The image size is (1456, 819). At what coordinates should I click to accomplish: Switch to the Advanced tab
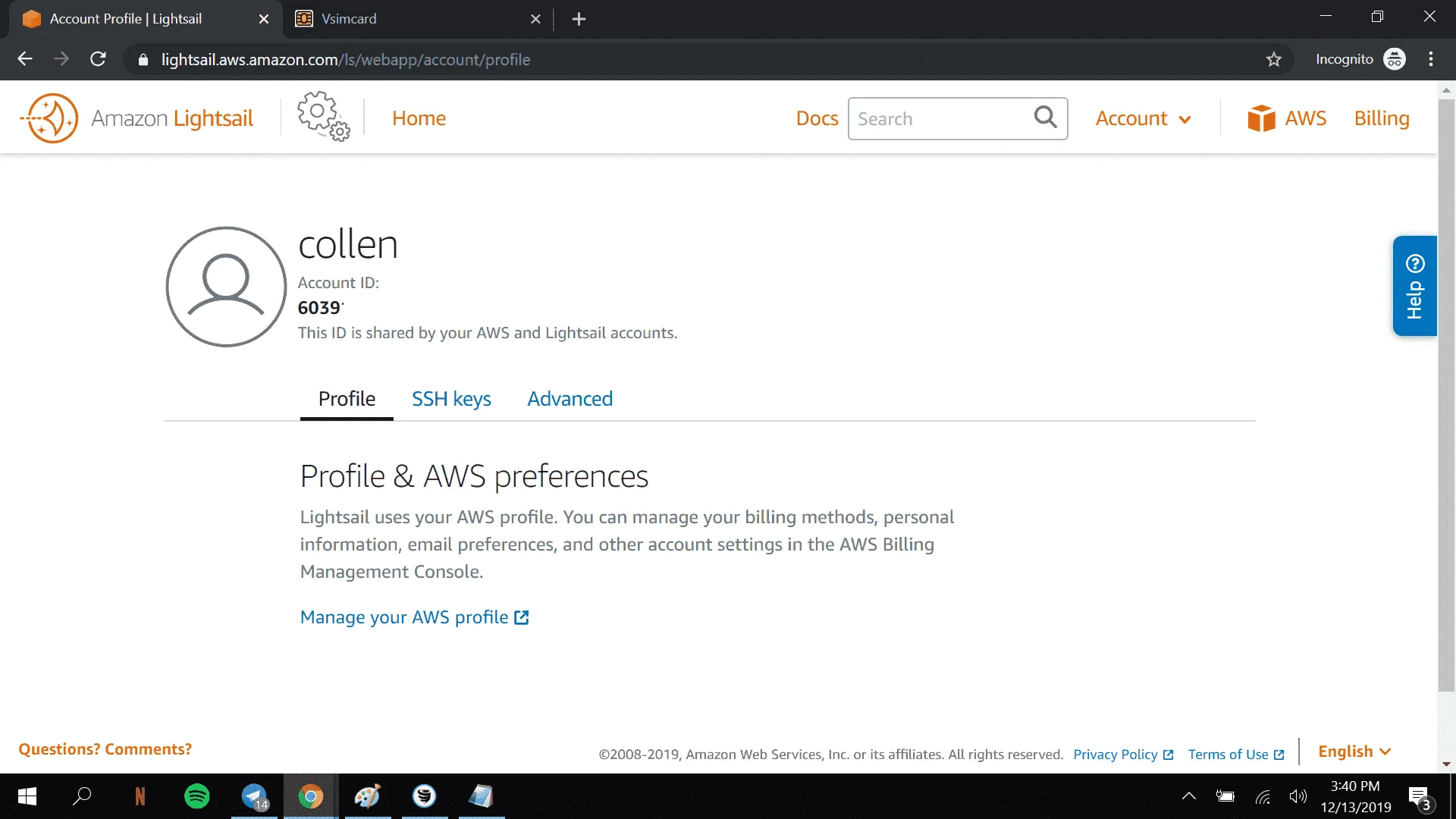tap(570, 399)
